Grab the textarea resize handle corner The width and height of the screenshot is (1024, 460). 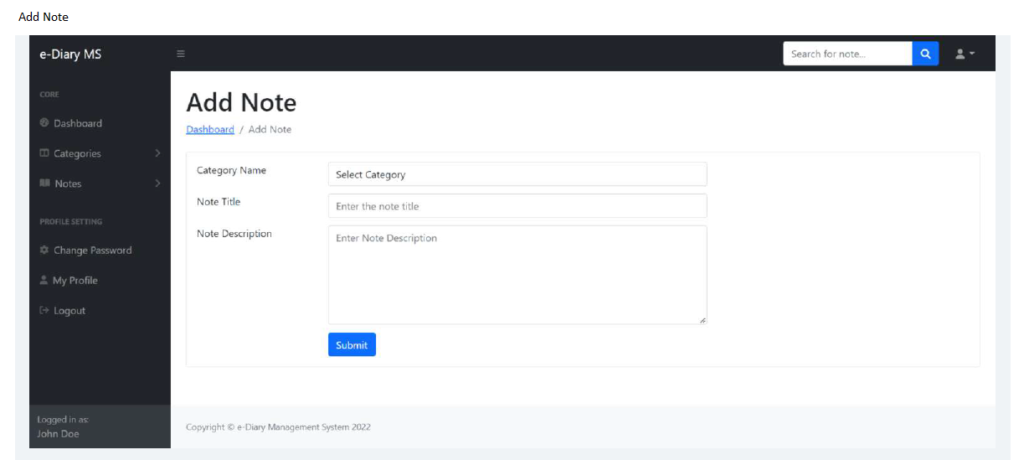703,320
